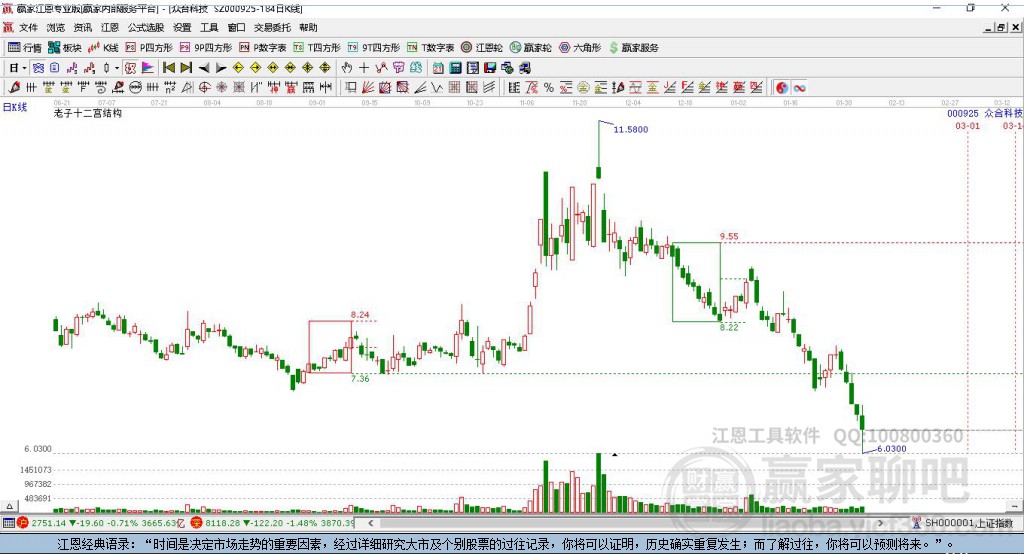Click status bar table grid icon
This screenshot has height=554, width=1024.
pos(8,523)
